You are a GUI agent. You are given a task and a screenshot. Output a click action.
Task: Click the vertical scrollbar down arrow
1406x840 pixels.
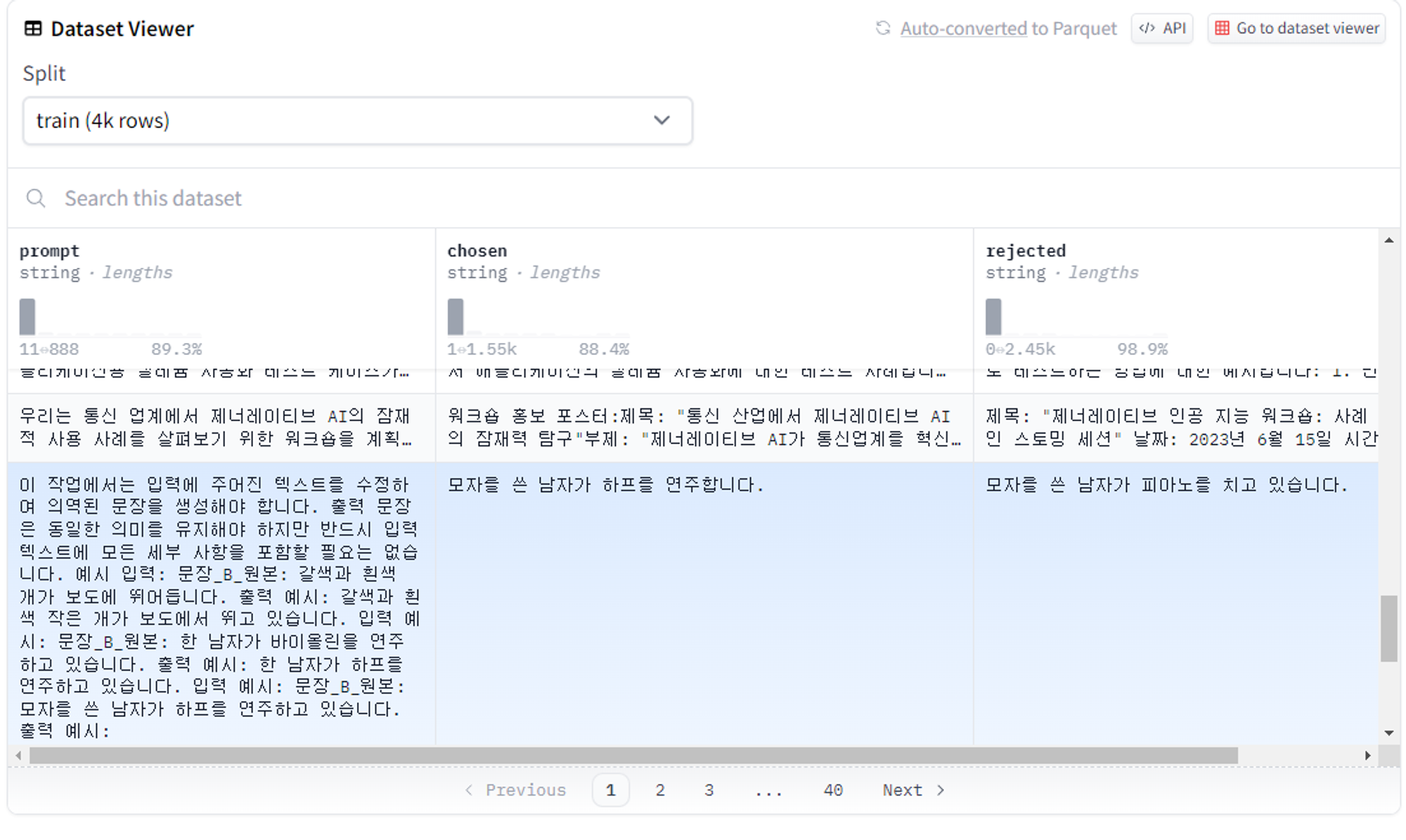click(x=1388, y=733)
